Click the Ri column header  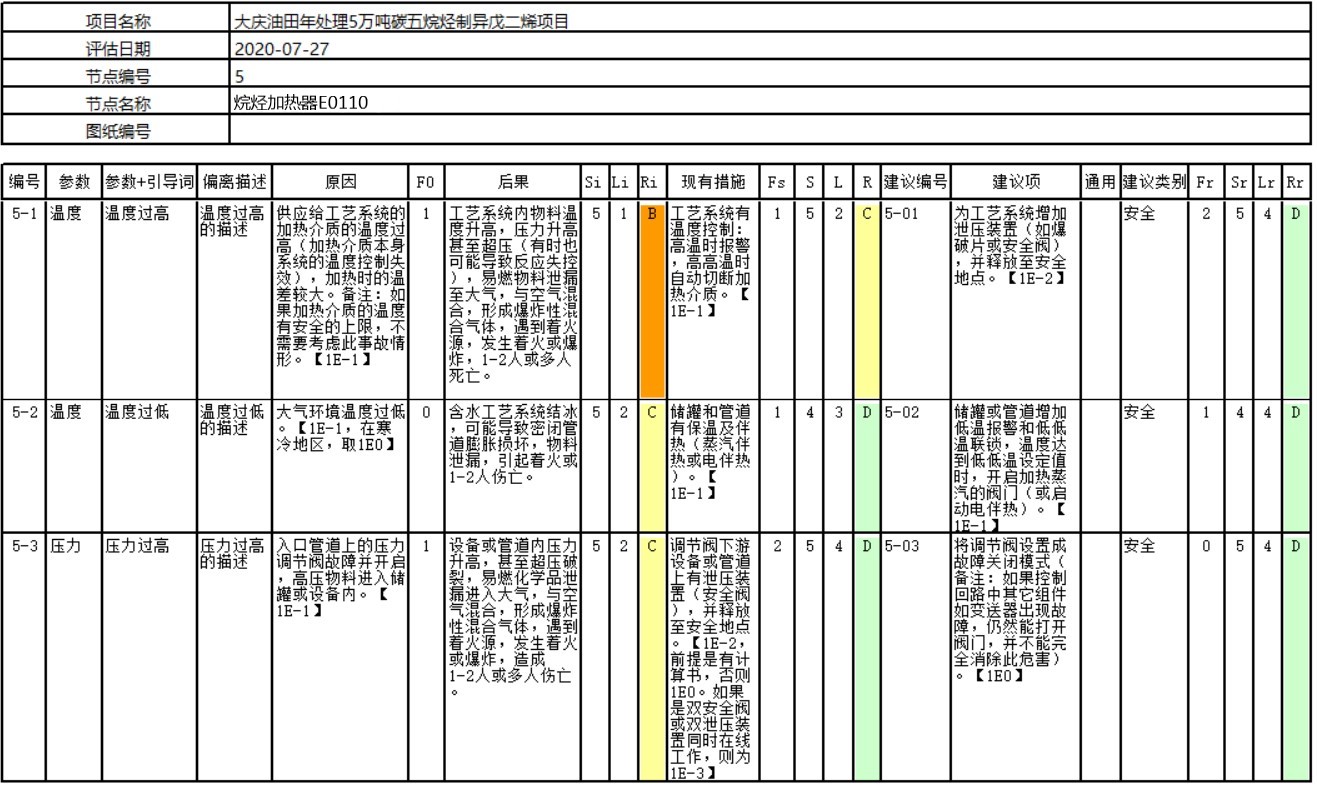[650, 182]
